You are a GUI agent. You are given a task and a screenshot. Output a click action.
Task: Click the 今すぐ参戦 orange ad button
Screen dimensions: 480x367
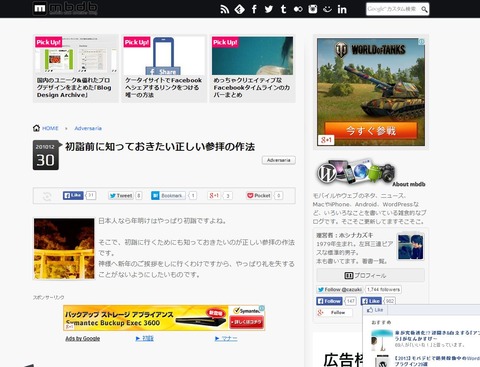click(x=371, y=130)
